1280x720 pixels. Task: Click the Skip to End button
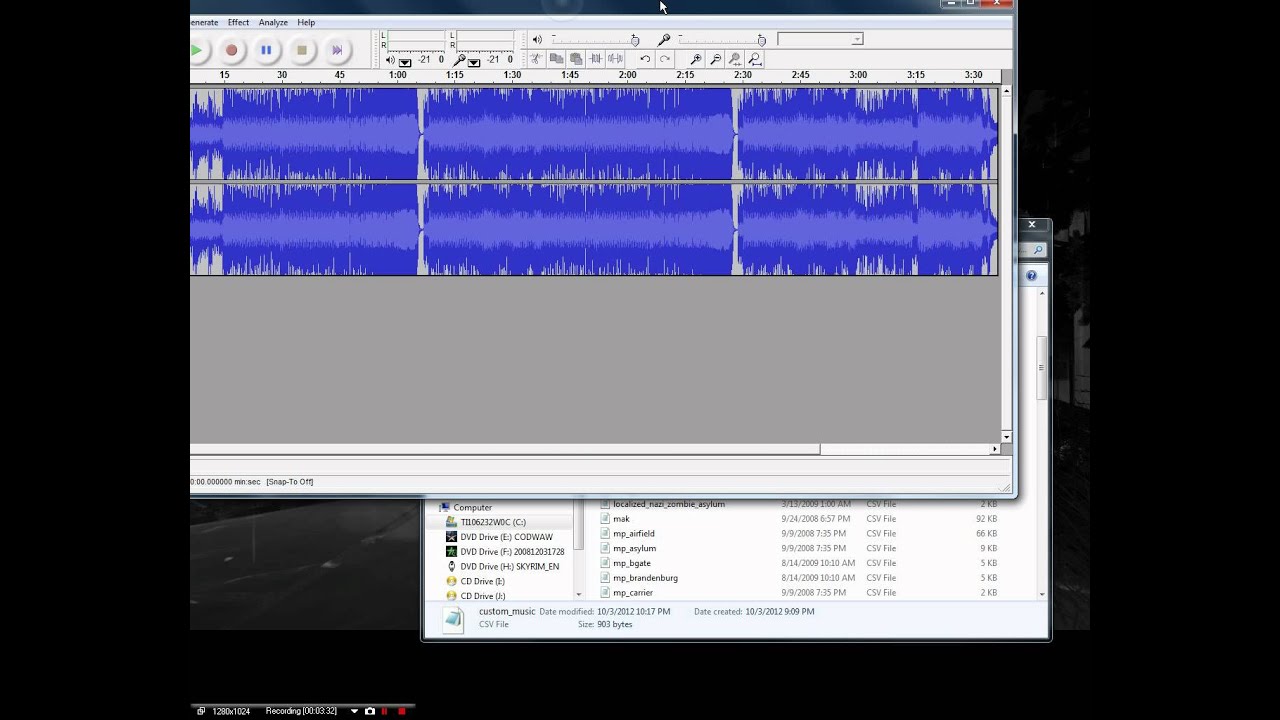(x=337, y=50)
